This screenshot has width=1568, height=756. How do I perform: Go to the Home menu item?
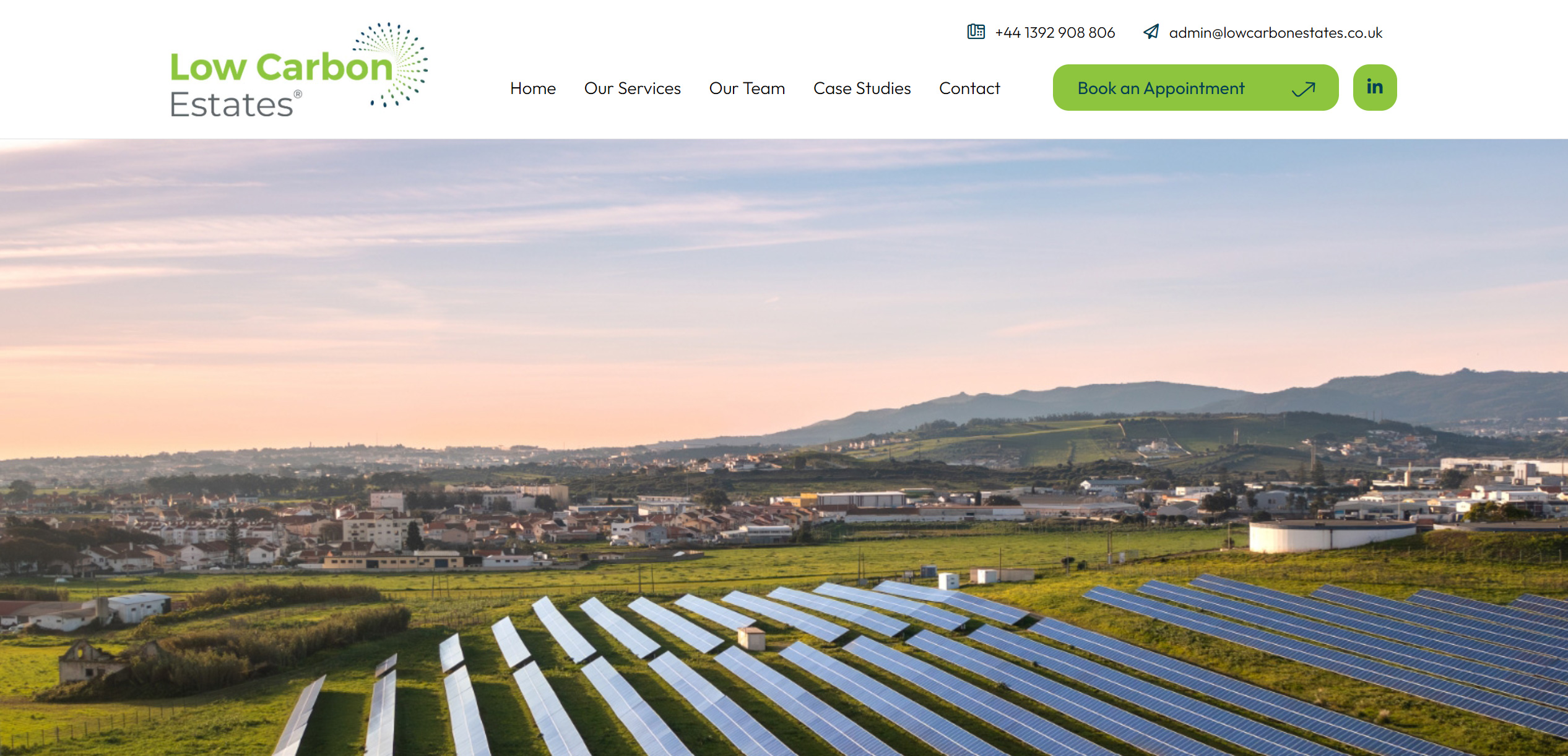click(x=533, y=88)
